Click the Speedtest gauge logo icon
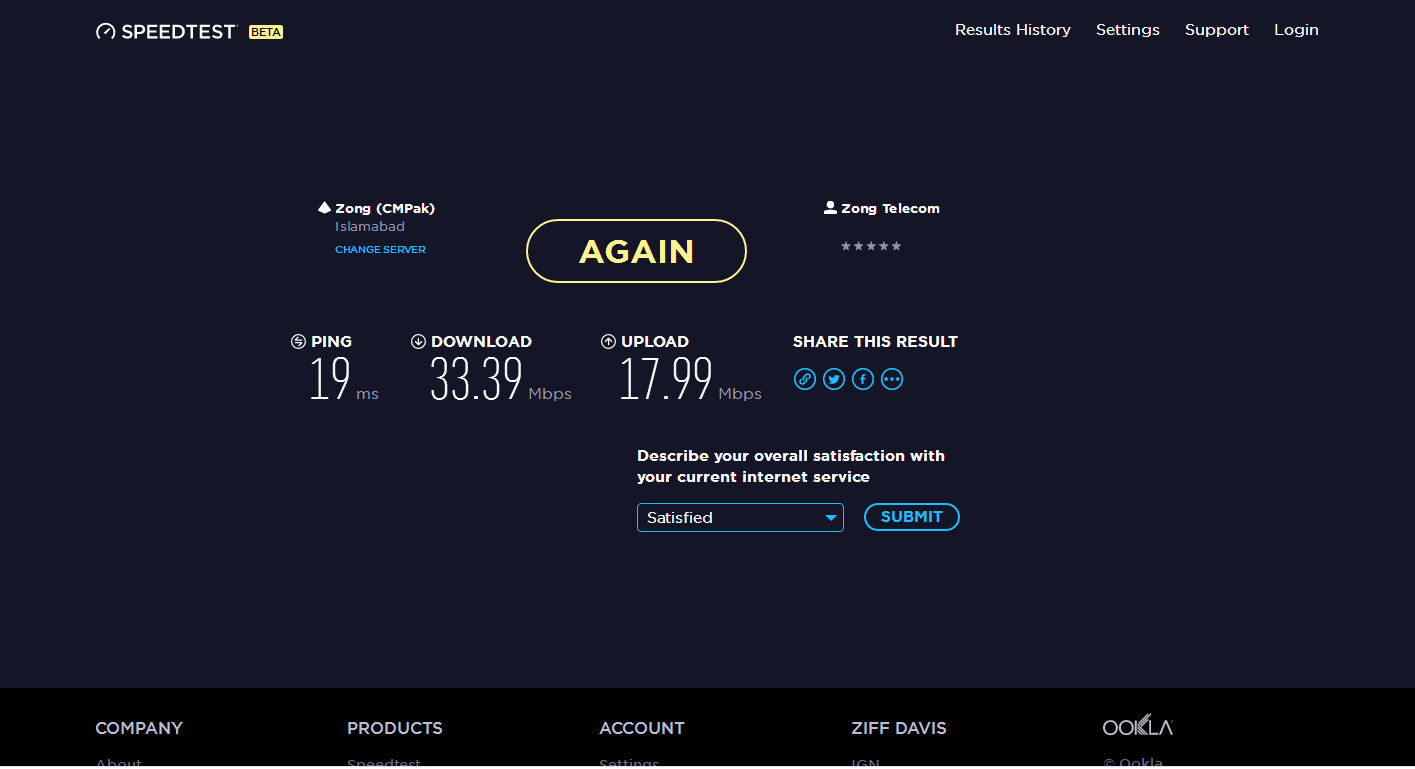This screenshot has width=1415, height=769. pos(106,31)
